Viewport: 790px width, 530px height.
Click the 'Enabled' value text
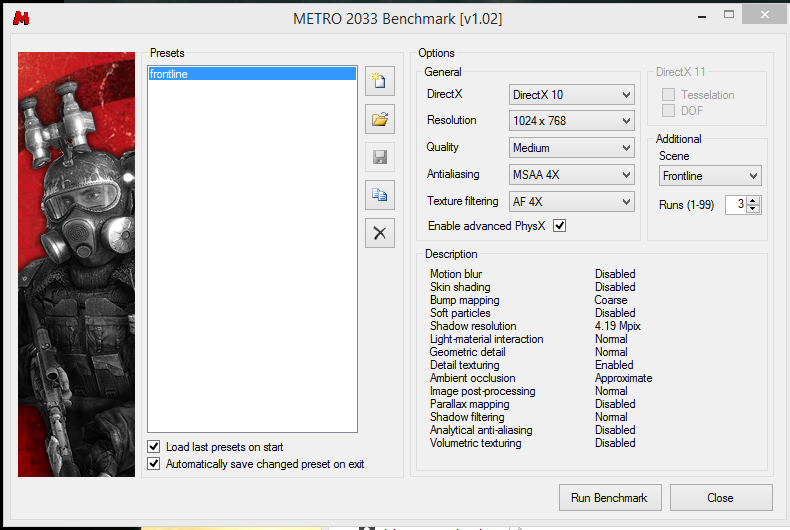click(614, 365)
